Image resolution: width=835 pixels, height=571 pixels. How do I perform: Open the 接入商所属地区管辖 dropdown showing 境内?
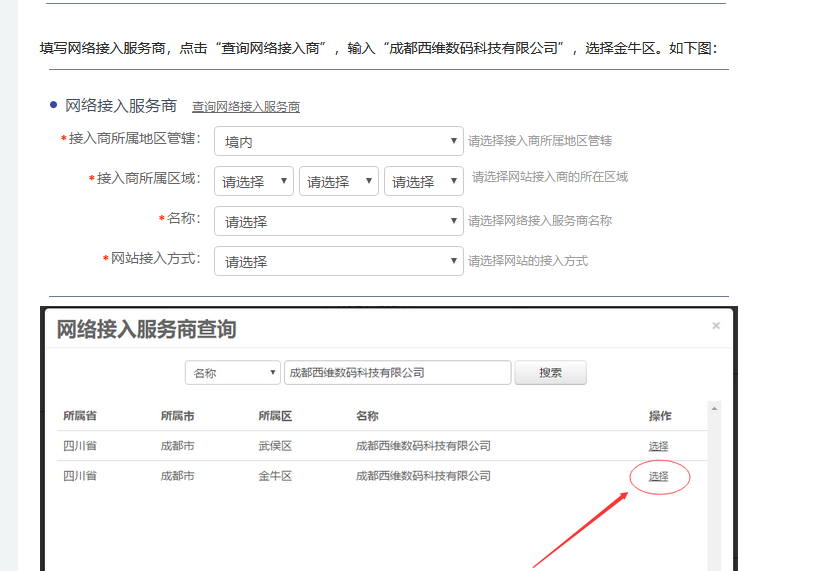point(338,142)
